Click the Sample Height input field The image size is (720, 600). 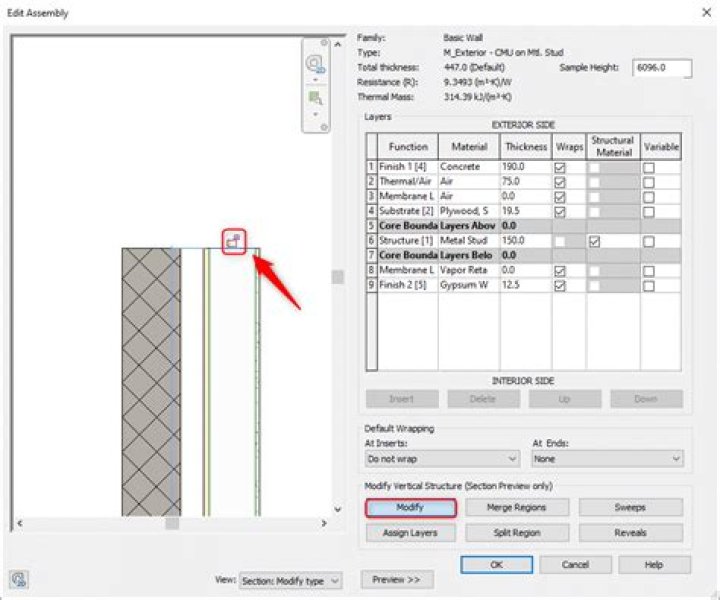662,68
